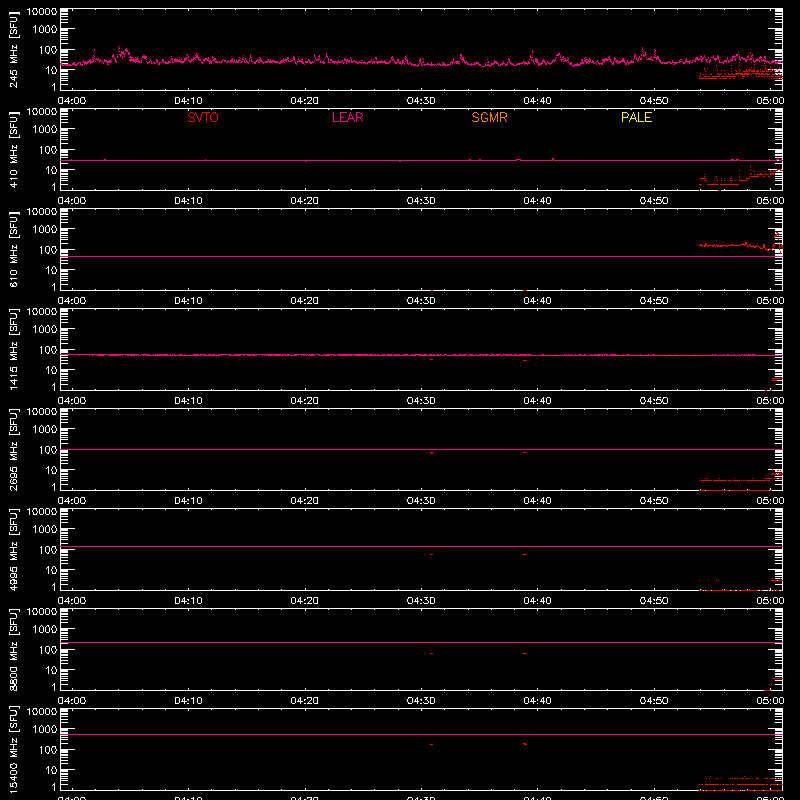Select the 245 MHz [SFU] axis title
The height and width of the screenshot is (800, 800).
(14, 50)
